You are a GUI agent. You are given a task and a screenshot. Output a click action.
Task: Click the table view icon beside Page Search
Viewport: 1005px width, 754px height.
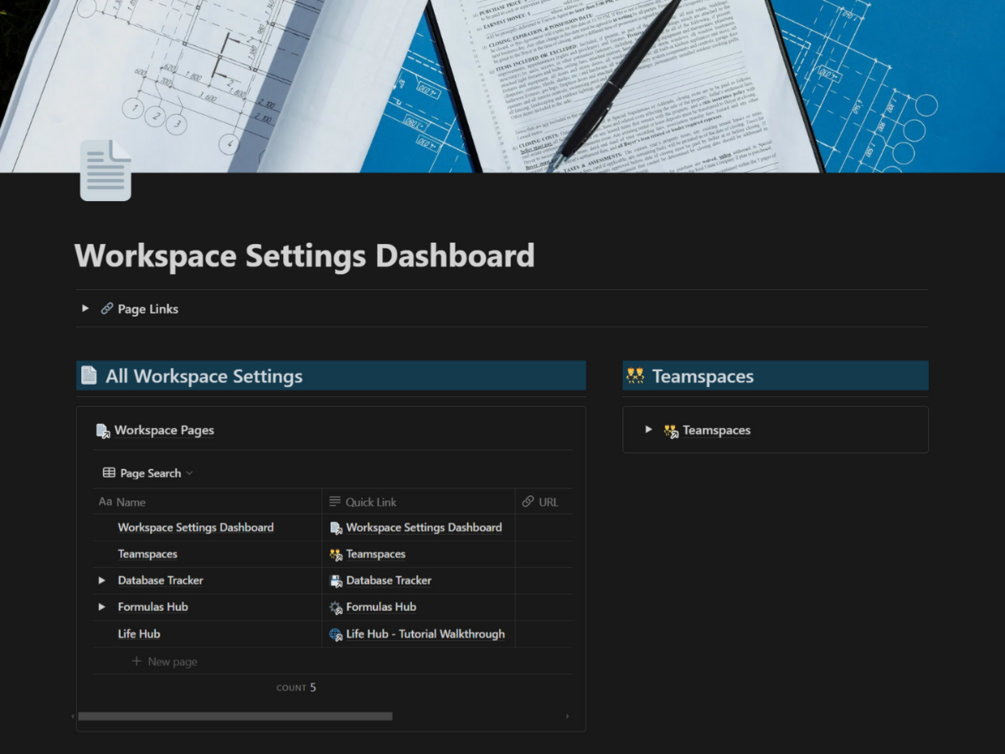click(109, 473)
